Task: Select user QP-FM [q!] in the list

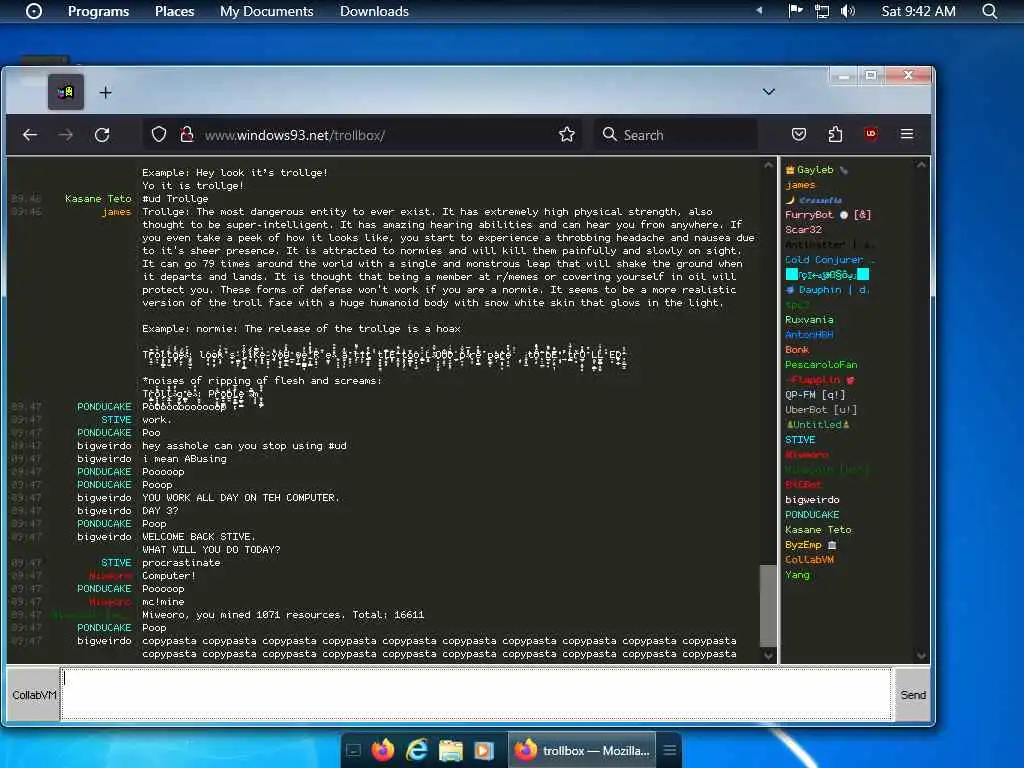Action: (815, 395)
